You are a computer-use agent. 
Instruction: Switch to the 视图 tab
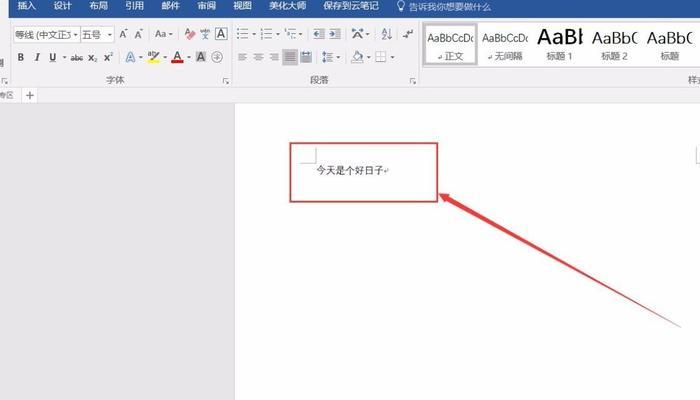click(x=242, y=6)
